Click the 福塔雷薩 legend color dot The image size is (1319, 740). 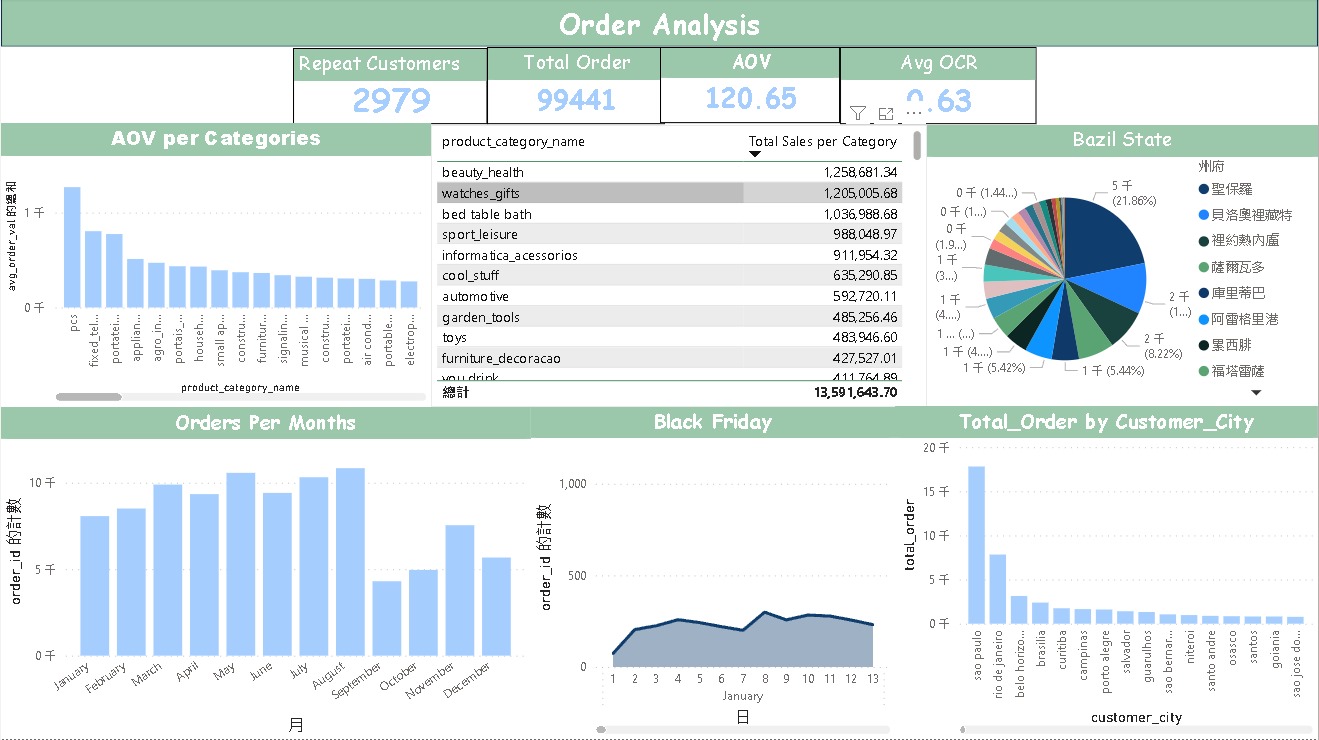pyautogui.click(x=1203, y=370)
